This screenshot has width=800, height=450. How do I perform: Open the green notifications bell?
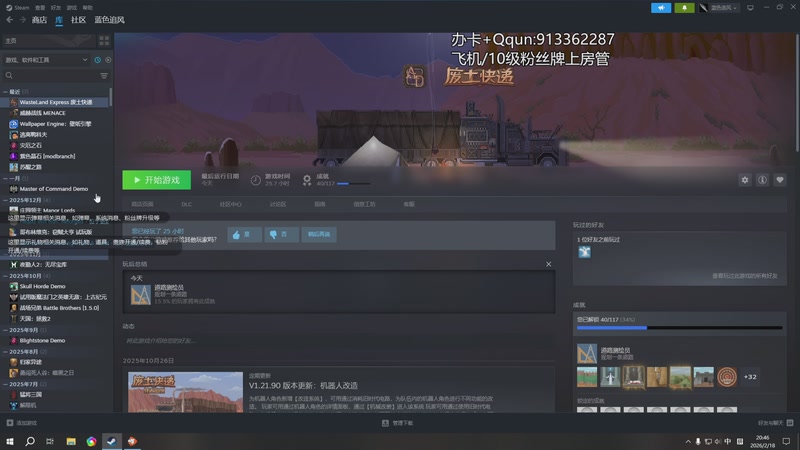point(684,8)
